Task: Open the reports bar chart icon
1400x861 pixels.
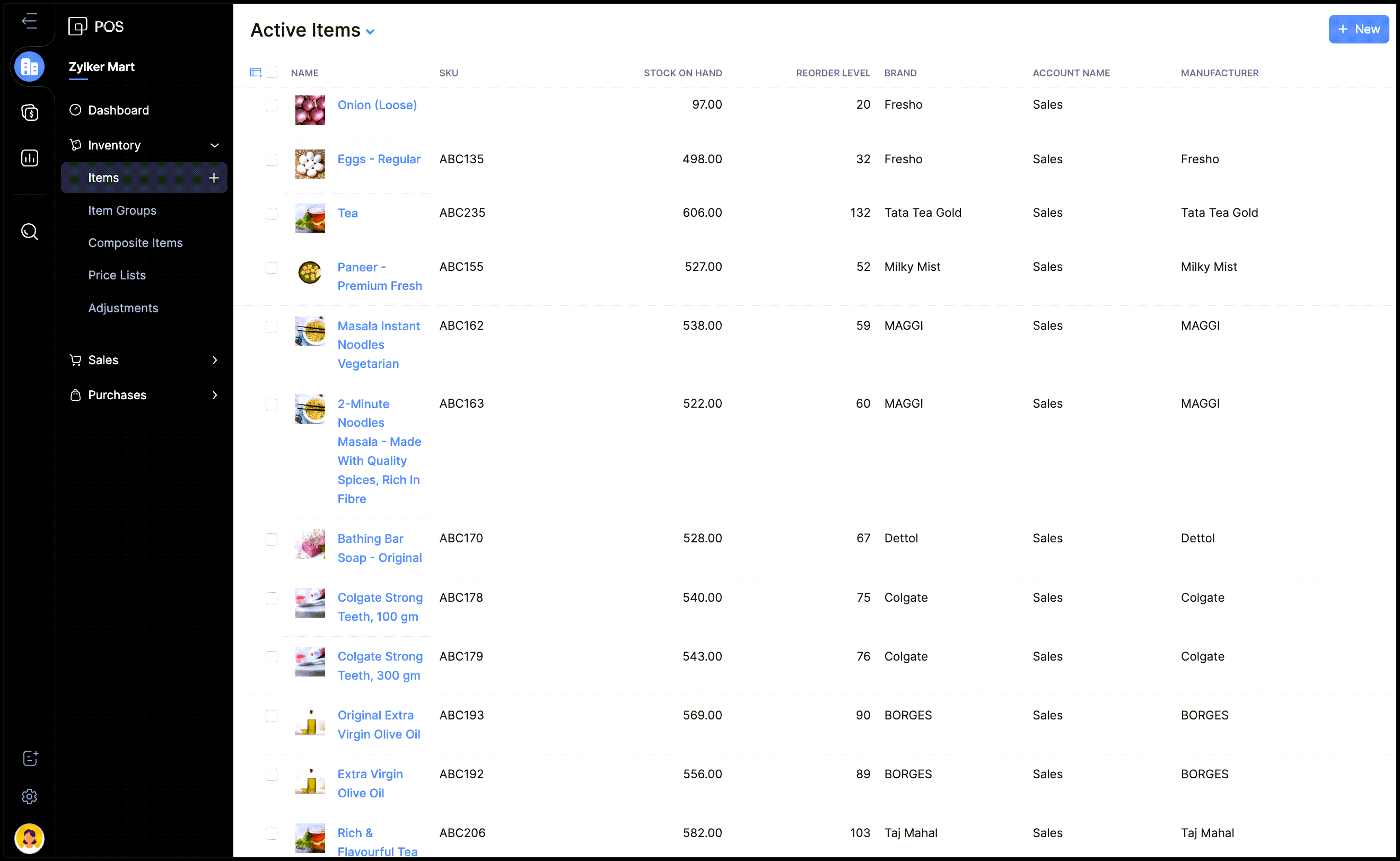Action: [x=30, y=158]
